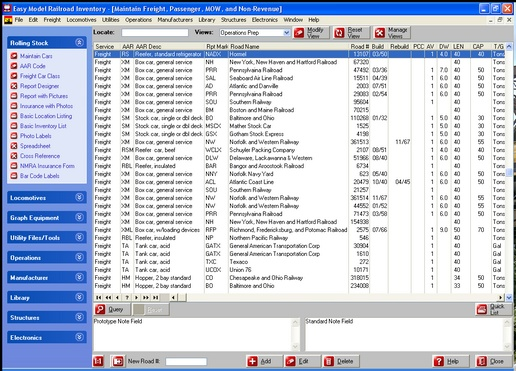Open the Locomotives menu

[81, 20]
